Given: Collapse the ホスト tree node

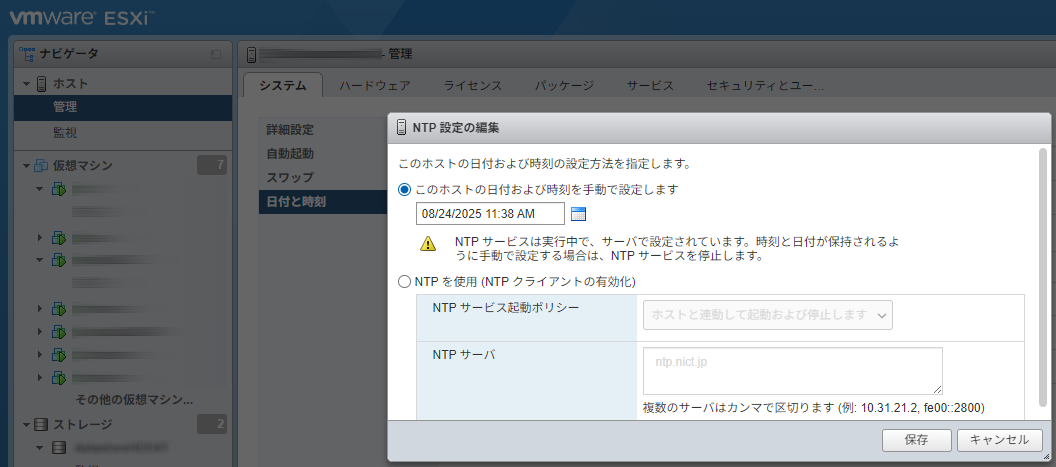Looking at the screenshot, I should [x=26, y=84].
